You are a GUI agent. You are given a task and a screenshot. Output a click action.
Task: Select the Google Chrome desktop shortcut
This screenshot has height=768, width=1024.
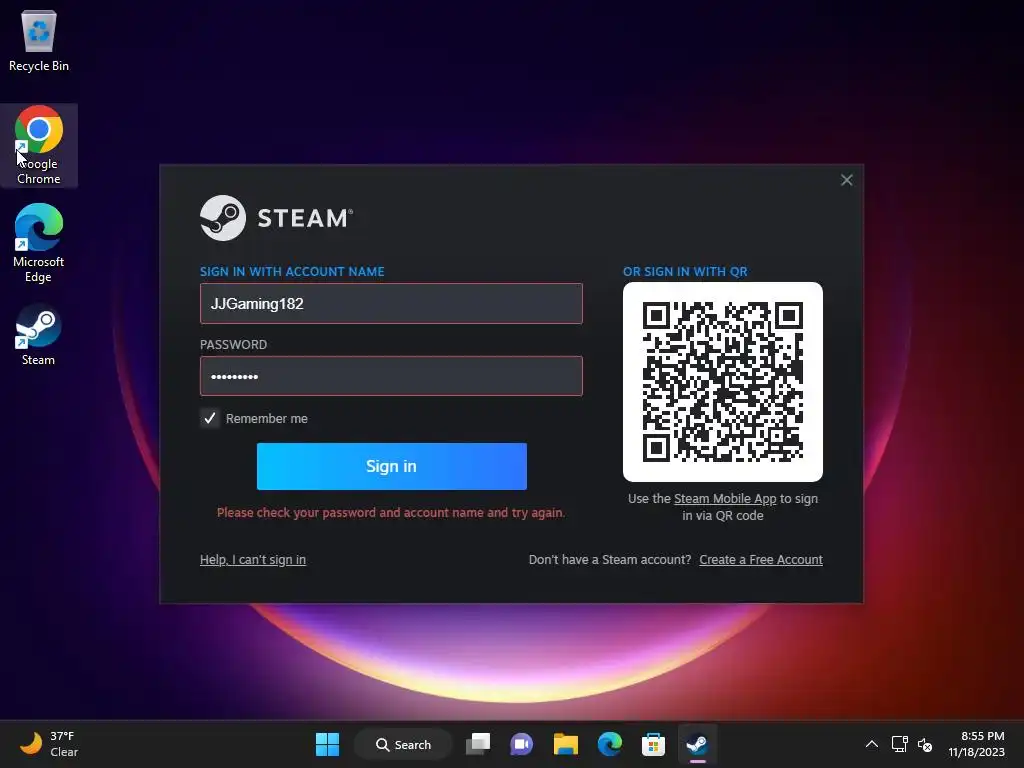[39, 145]
